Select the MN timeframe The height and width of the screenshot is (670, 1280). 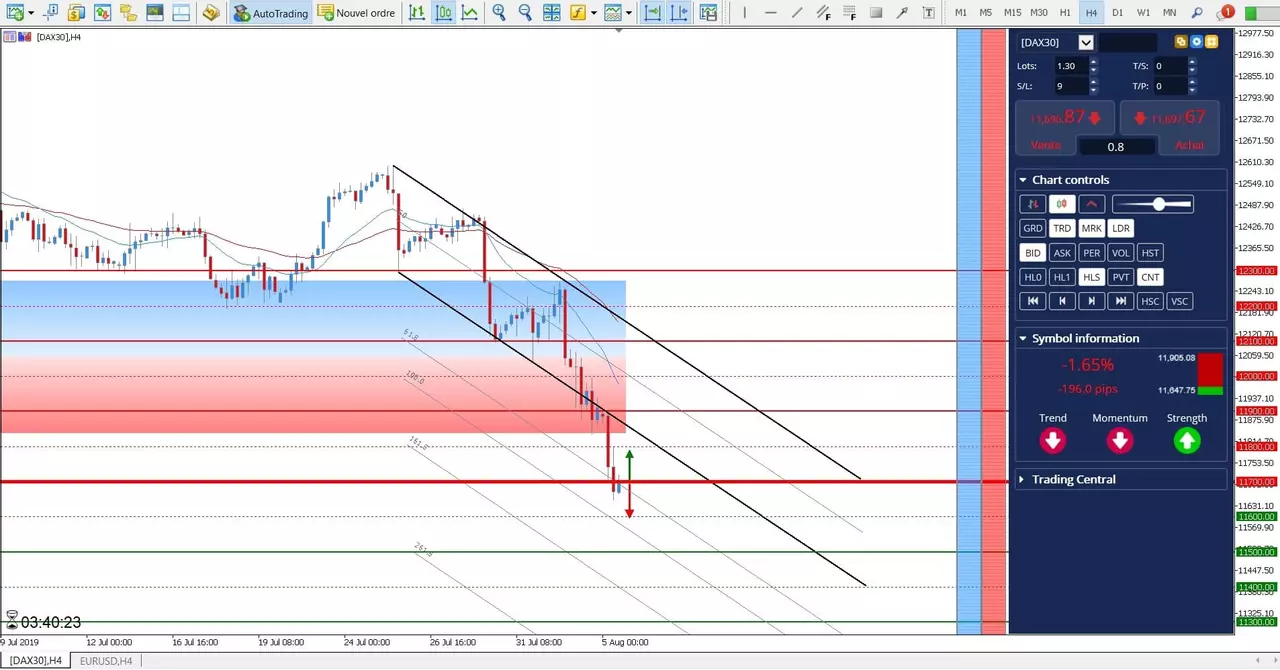1169,13
